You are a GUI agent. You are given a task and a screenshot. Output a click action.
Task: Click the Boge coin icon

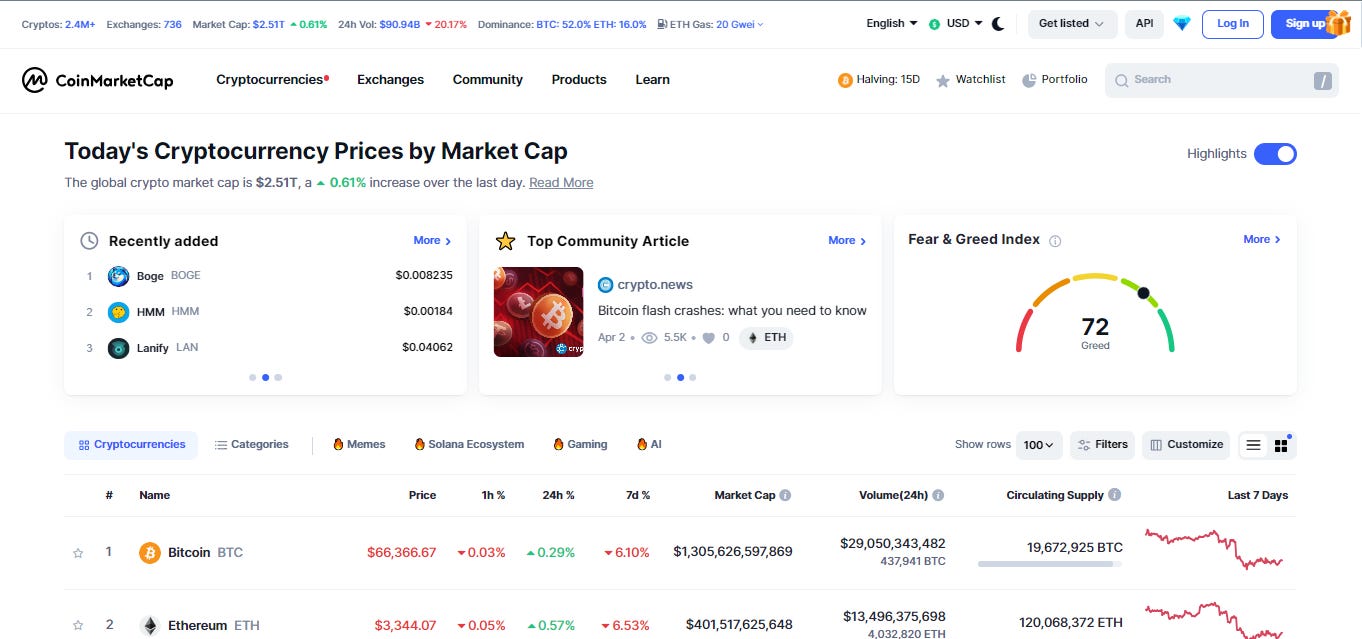(x=119, y=276)
